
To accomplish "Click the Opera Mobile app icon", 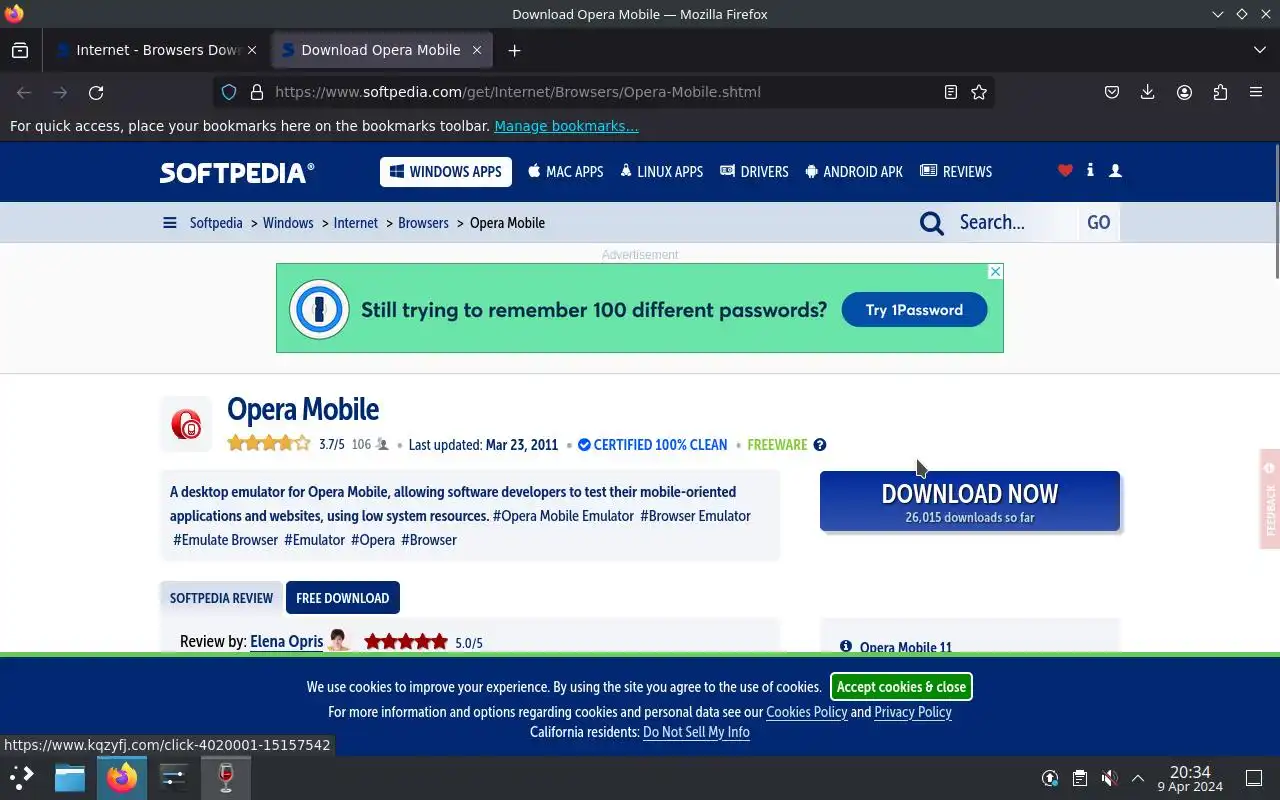I will (186, 424).
